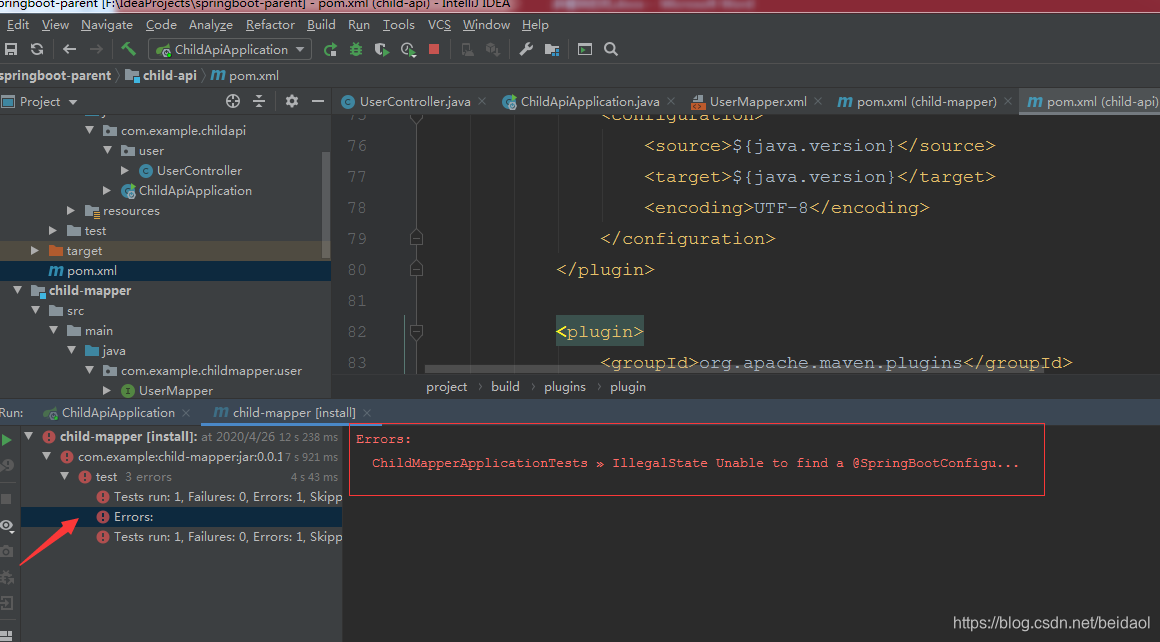Click the 'build' editor breadcrumb

click(505, 387)
